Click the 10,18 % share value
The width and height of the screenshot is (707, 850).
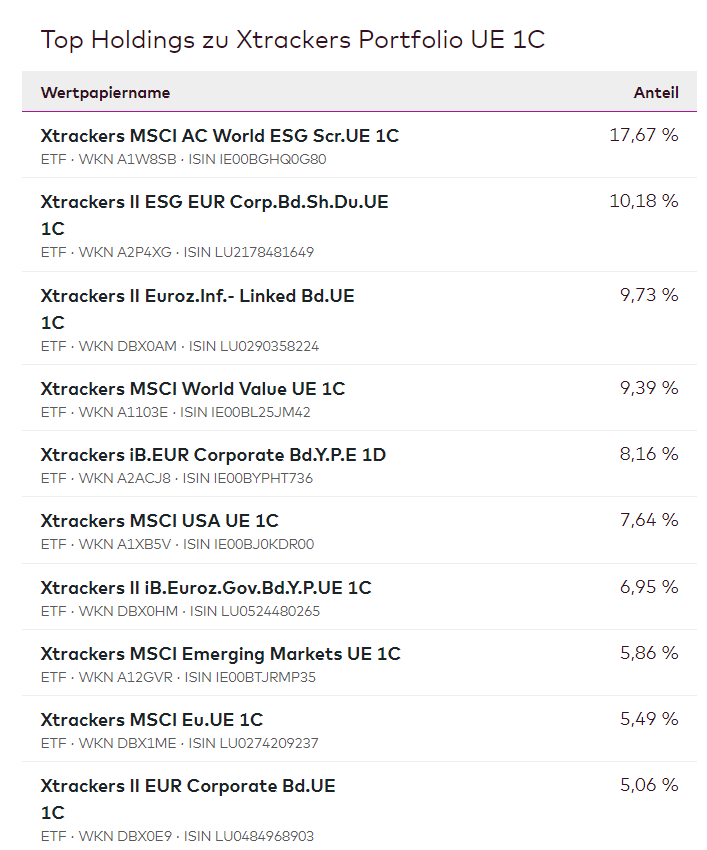(x=643, y=201)
